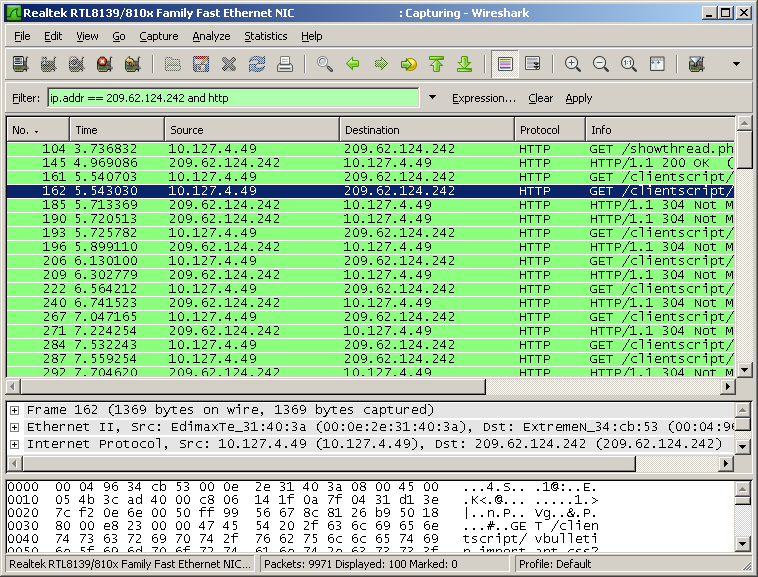
Task: Open the capture interfaces list icon
Action: pyautogui.click(x=20, y=64)
